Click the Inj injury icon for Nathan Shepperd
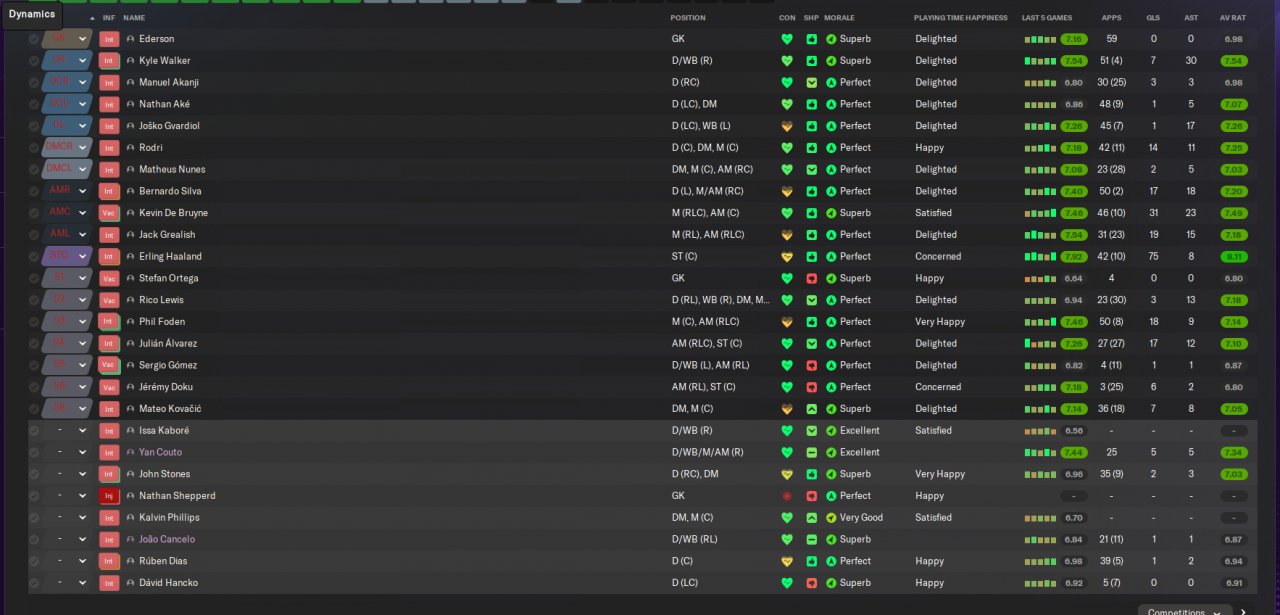This screenshot has height=615, width=1280. [x=109, y=496]
